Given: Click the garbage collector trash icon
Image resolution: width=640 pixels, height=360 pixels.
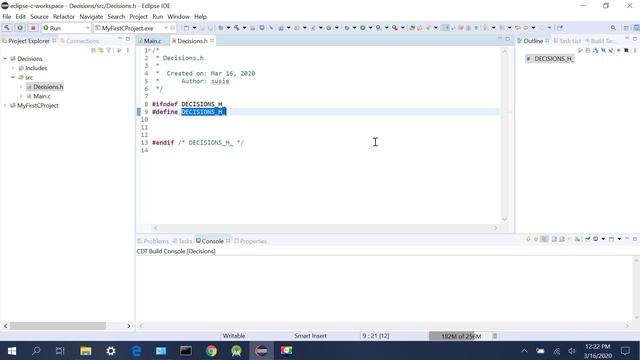Looking at the screenshot, I should click(x=495, y=336).
